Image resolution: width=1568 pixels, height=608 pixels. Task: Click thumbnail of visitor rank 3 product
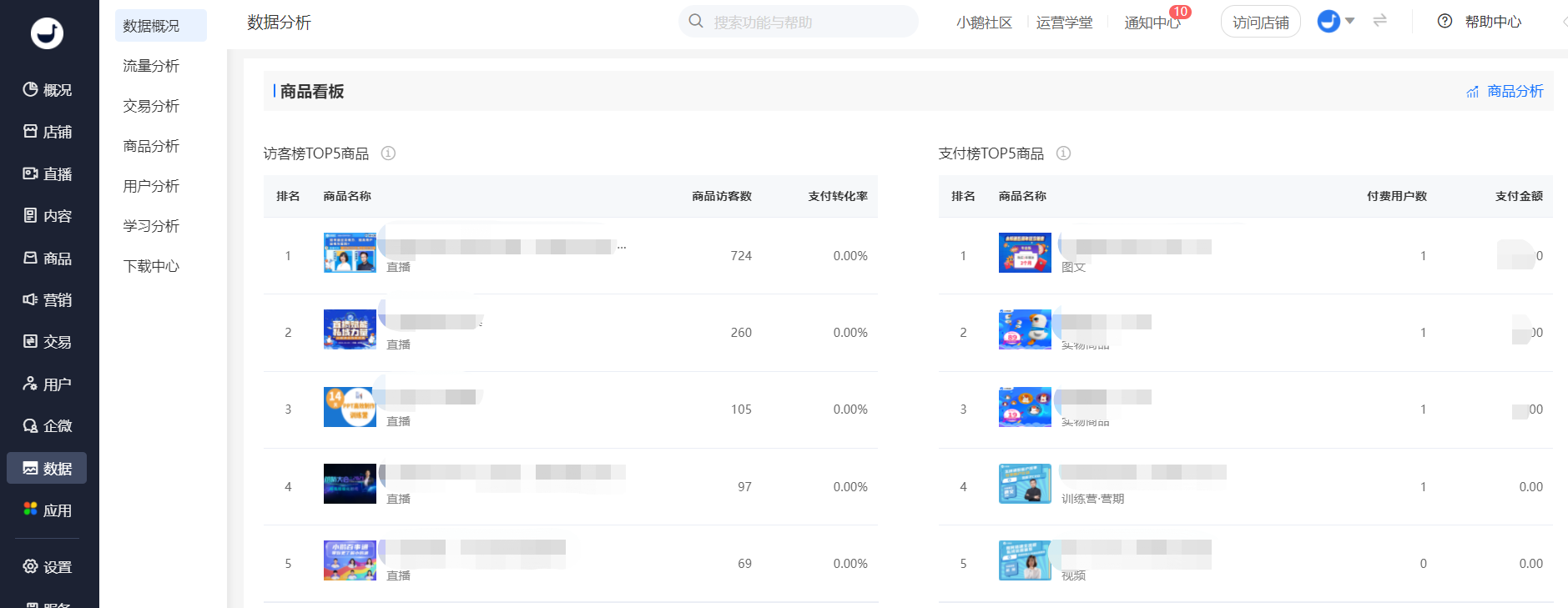pyautogui.click(x=350, y=407)
